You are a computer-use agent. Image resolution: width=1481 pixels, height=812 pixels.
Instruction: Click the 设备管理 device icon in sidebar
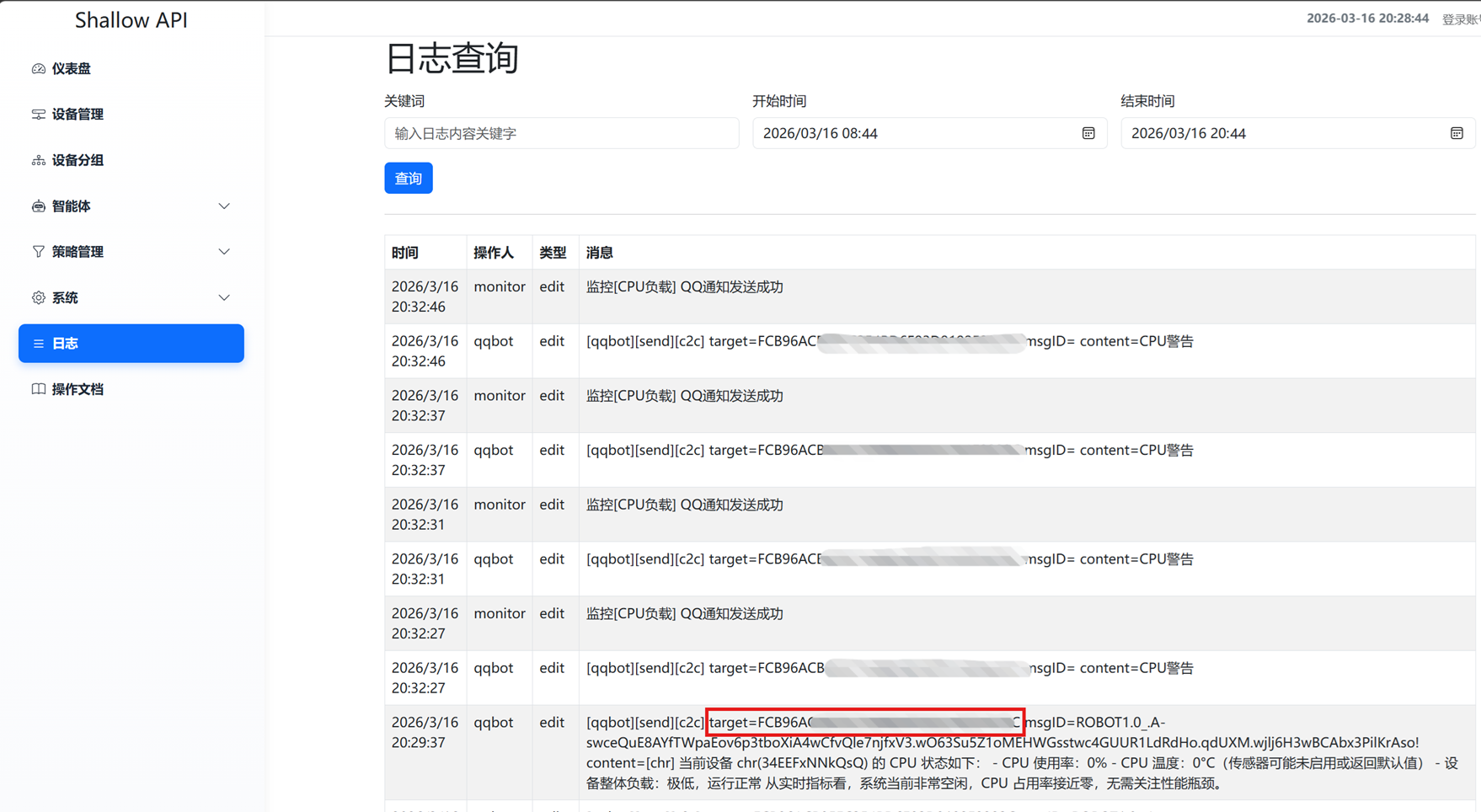[x=39, y=115]
